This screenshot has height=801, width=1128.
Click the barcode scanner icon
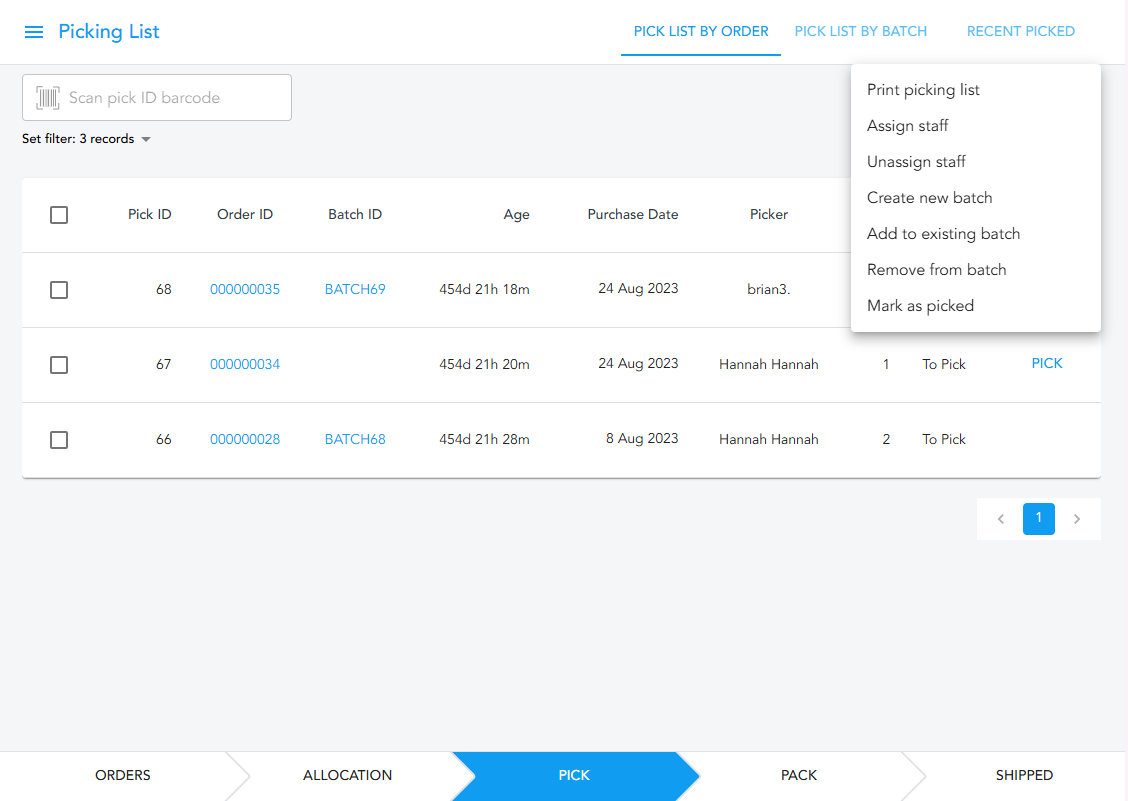48,98
